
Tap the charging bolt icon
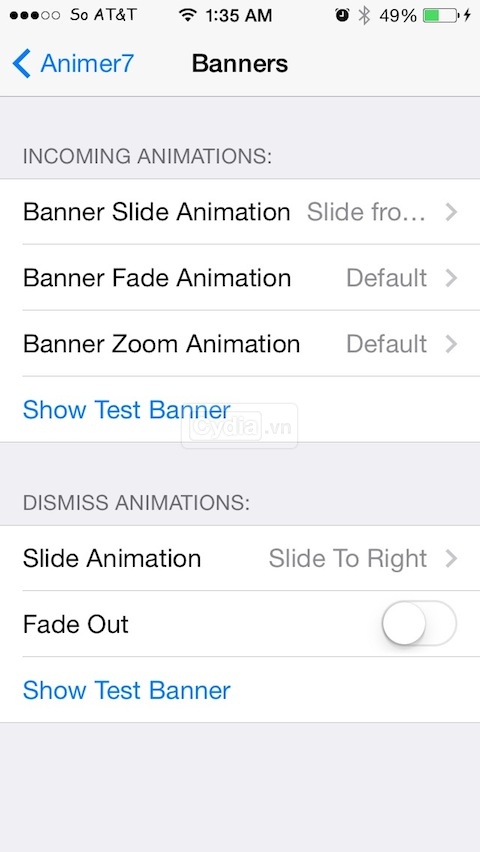pos(467,15)
